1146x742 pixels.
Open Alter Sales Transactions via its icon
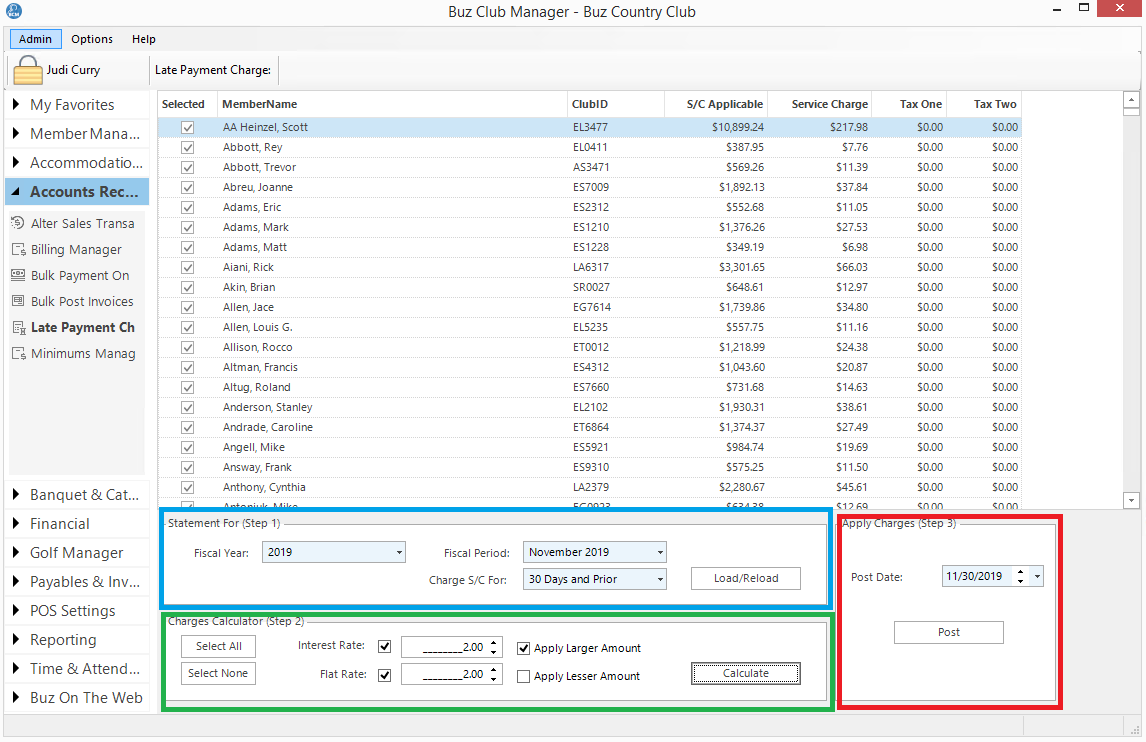(x=18, y=223)
